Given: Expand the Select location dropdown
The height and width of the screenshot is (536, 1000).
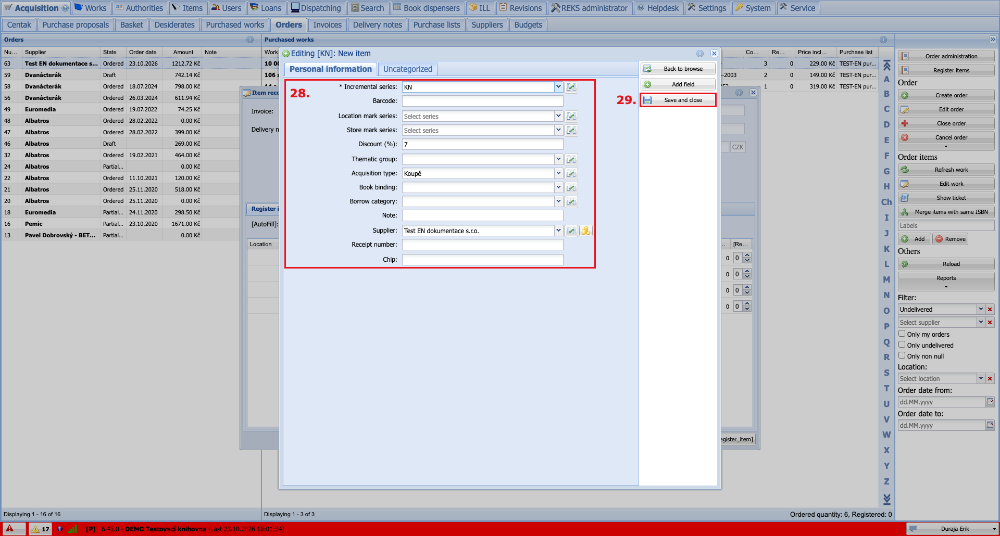Looking at the screenshot, I should click(x=981, y=378).
